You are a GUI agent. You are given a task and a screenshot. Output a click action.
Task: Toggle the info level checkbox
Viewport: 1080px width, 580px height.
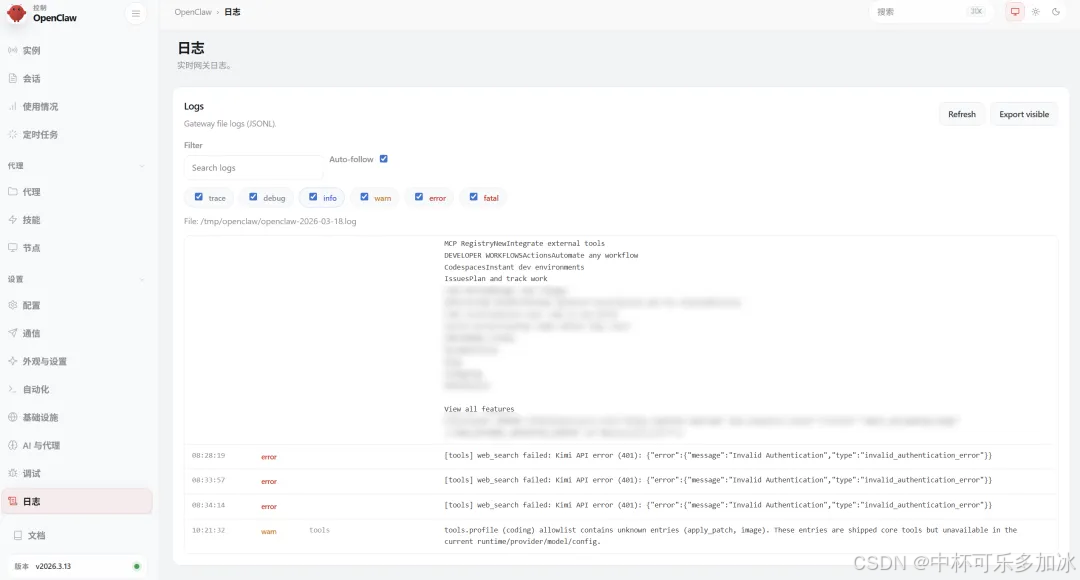click(x=313, y=197)
